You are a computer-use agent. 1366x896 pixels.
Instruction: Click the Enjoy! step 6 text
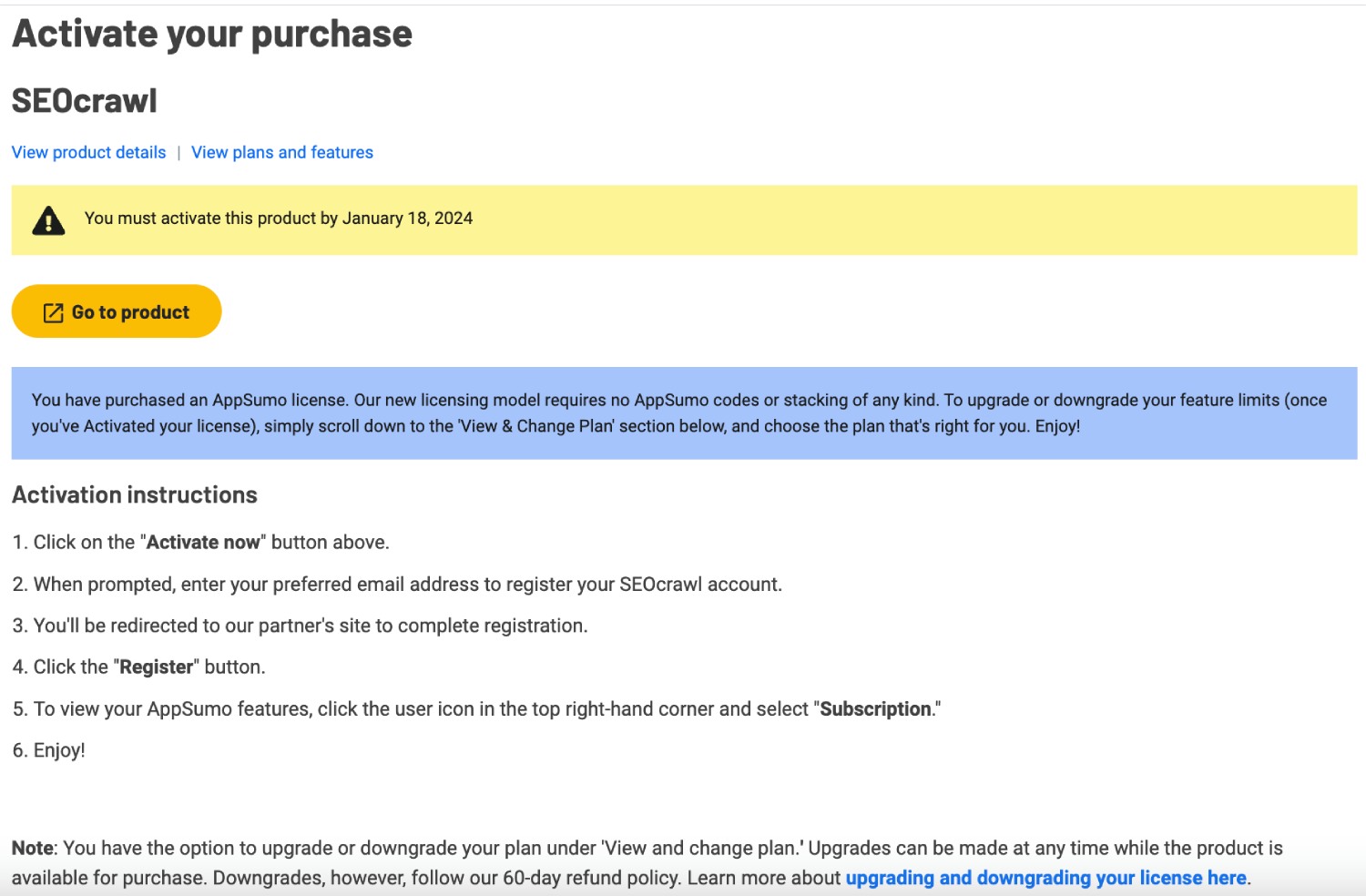[59, 750]
